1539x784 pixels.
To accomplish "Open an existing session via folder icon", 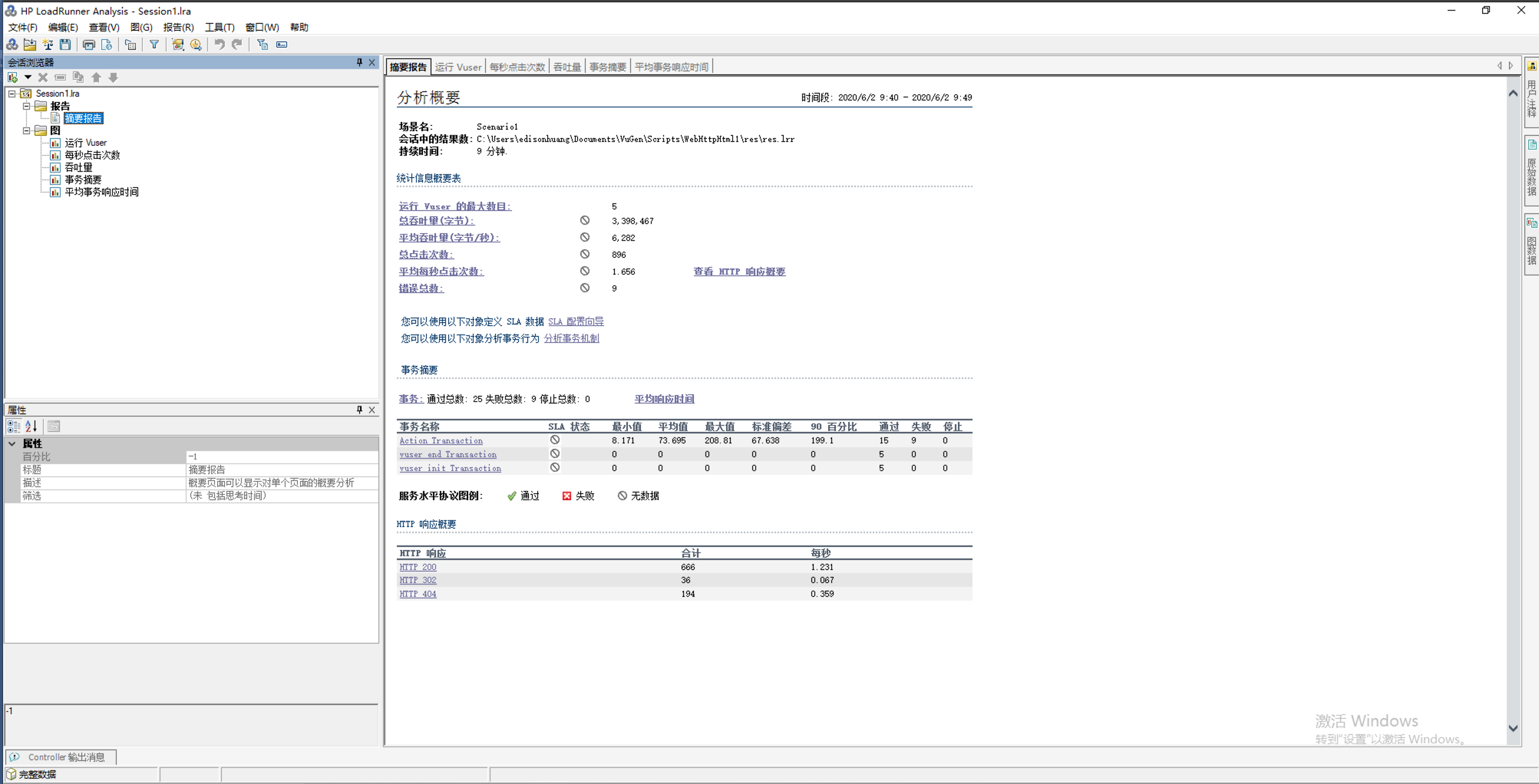I will [29, 45].
